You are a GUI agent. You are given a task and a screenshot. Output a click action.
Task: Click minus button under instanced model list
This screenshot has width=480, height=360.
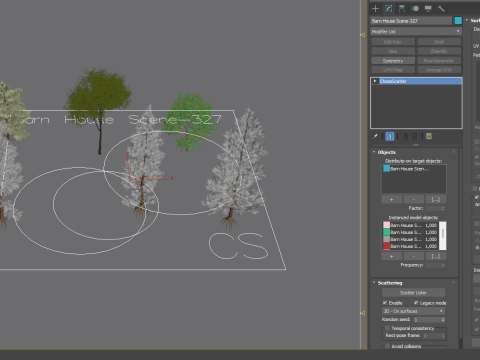pyautogui.click(x=414, y=256)
